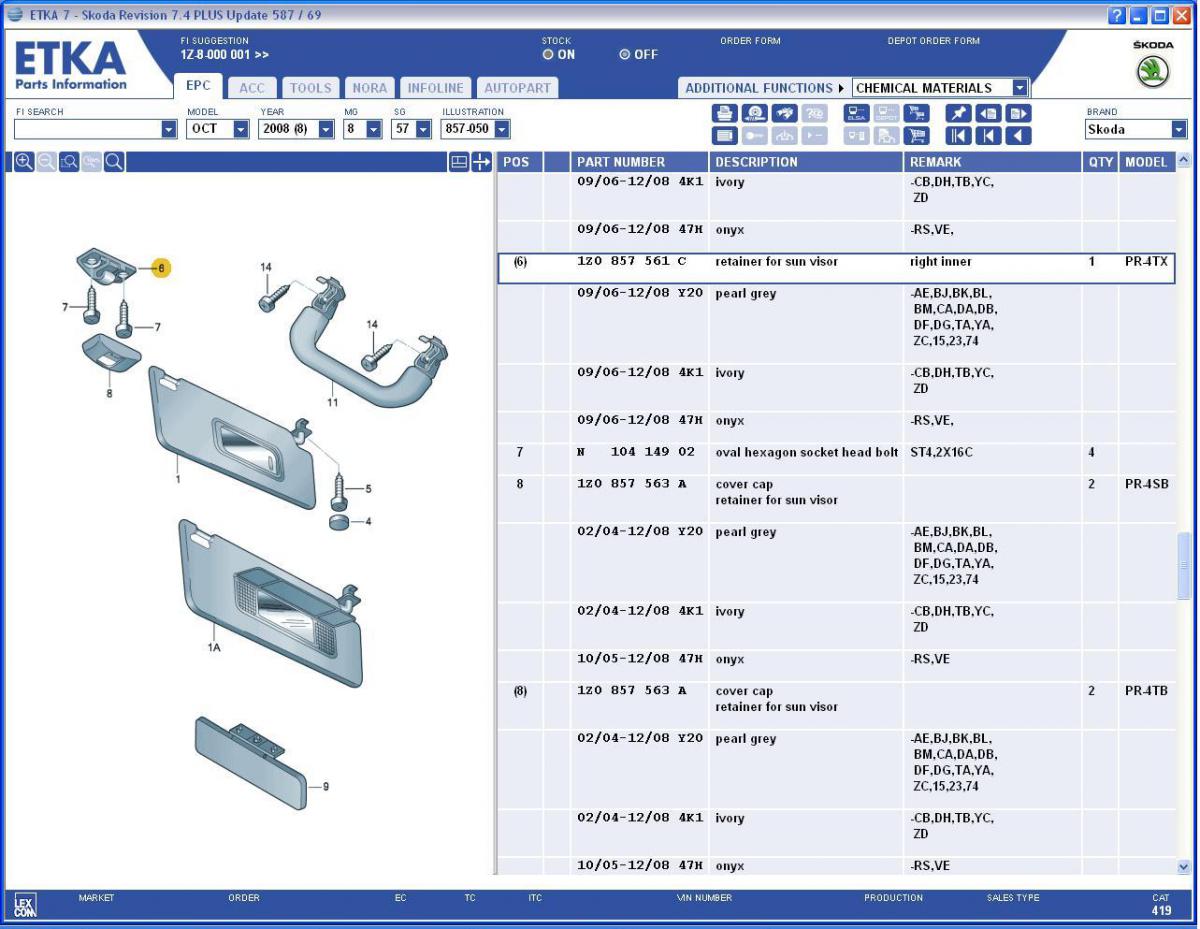
Task: Select part number 1Z0 857 561 C row
Action: coord(835,268)
